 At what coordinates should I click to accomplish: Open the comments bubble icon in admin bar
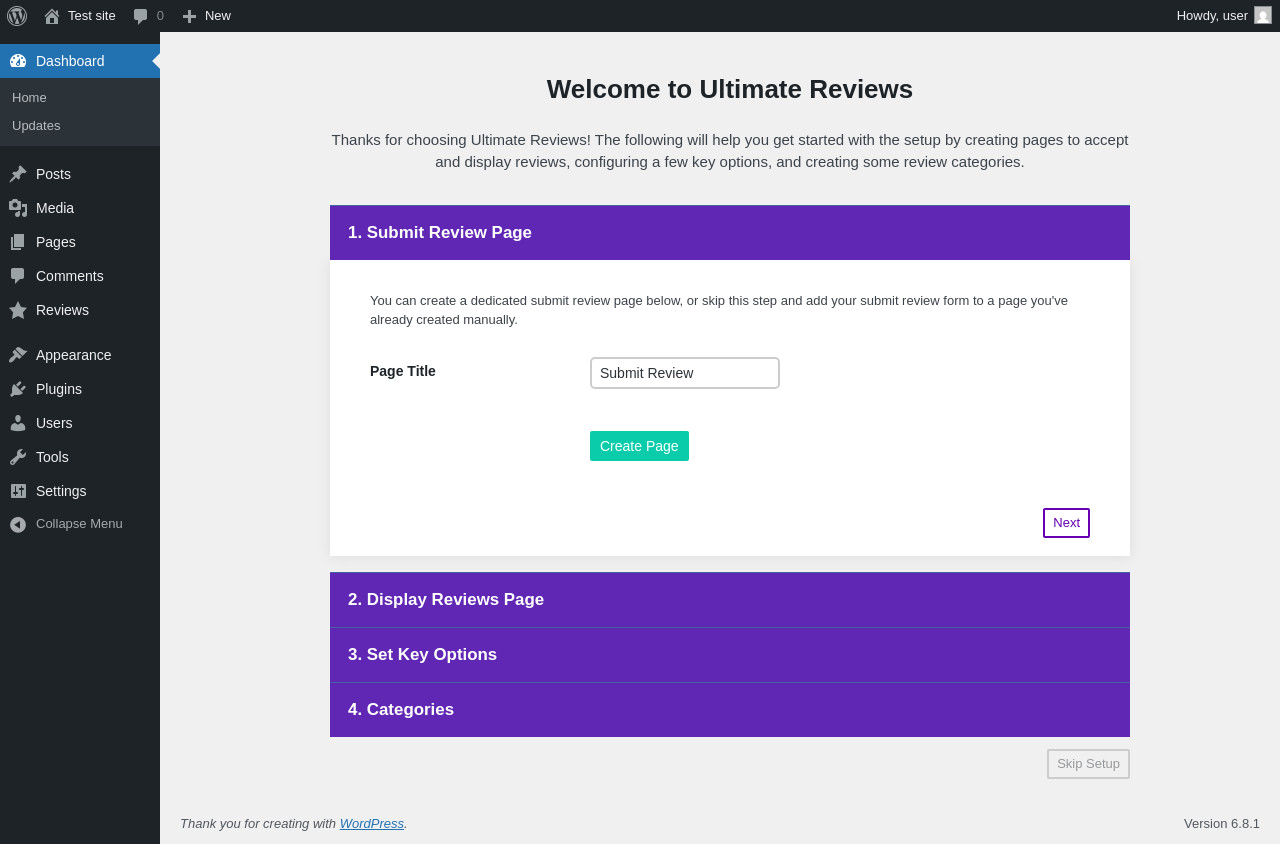[x=140, y=16]
